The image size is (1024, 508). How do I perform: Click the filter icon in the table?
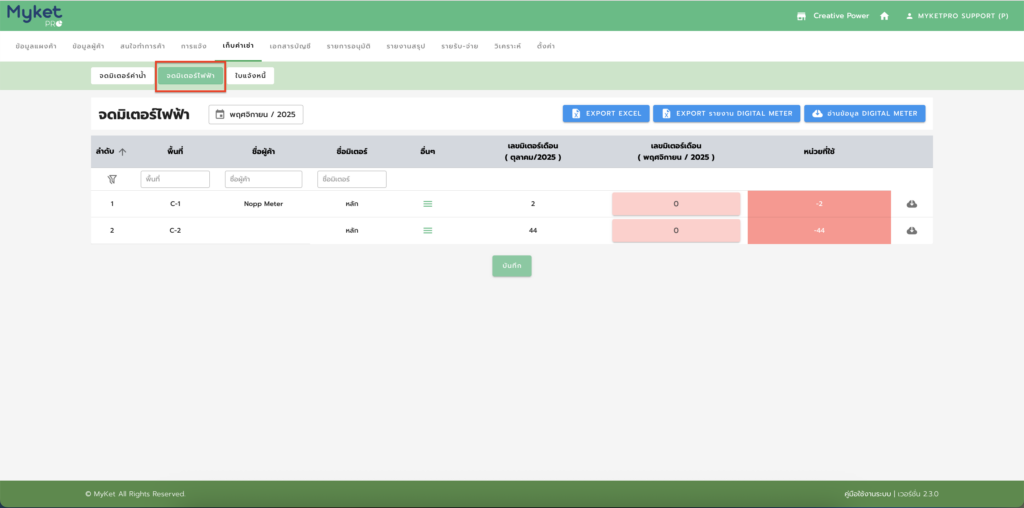point(112,179)
